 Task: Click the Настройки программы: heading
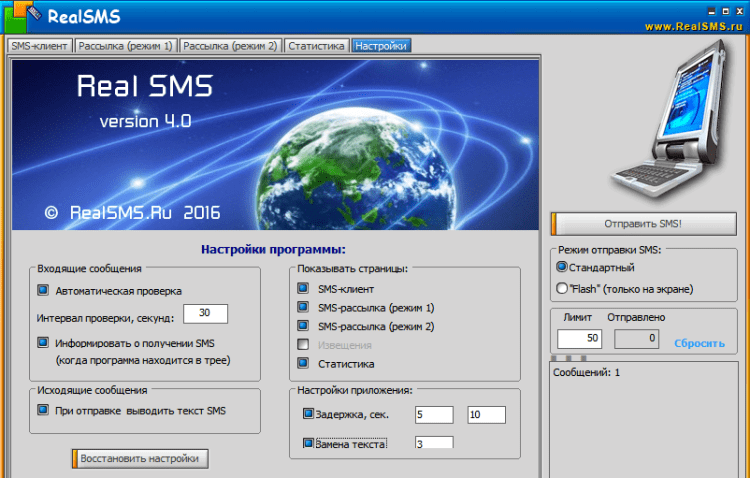coord(273,249)
